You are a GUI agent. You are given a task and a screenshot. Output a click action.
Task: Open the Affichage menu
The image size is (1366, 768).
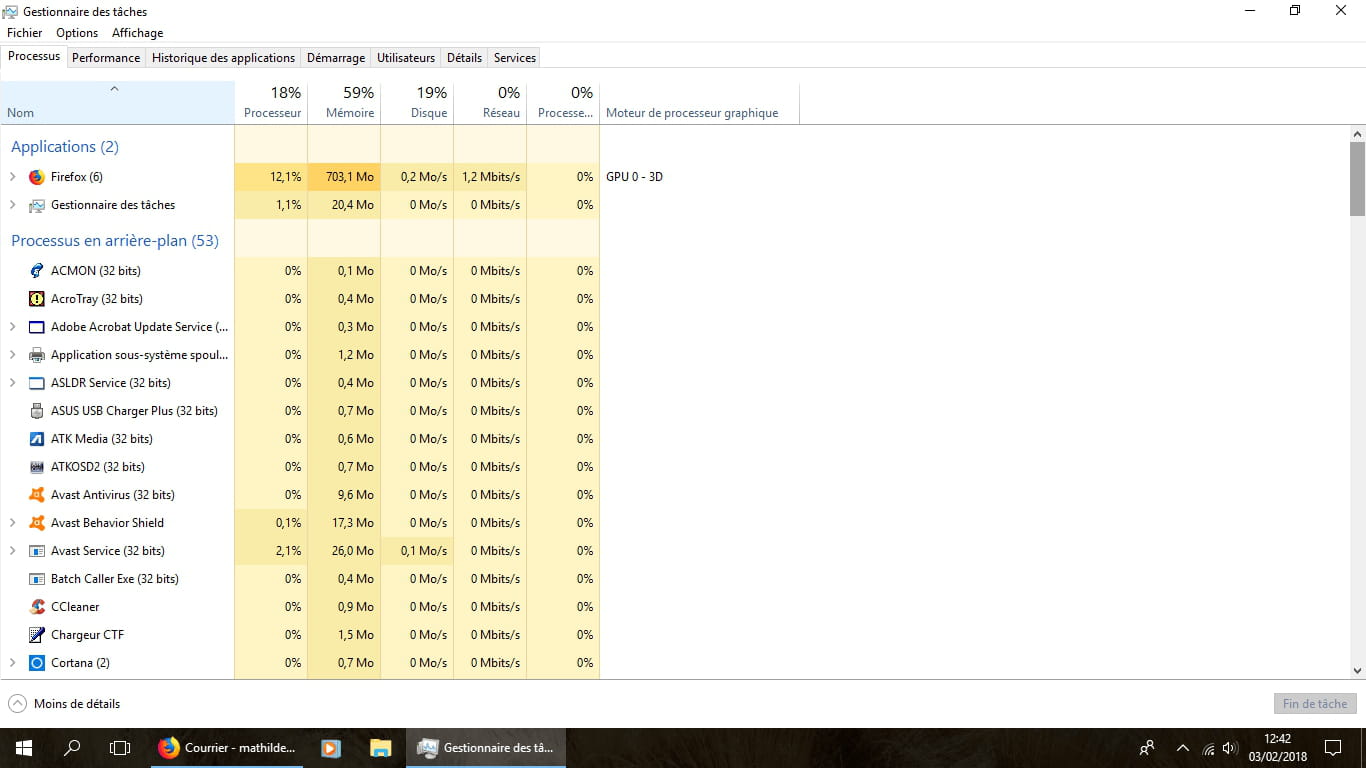point(138,33)
